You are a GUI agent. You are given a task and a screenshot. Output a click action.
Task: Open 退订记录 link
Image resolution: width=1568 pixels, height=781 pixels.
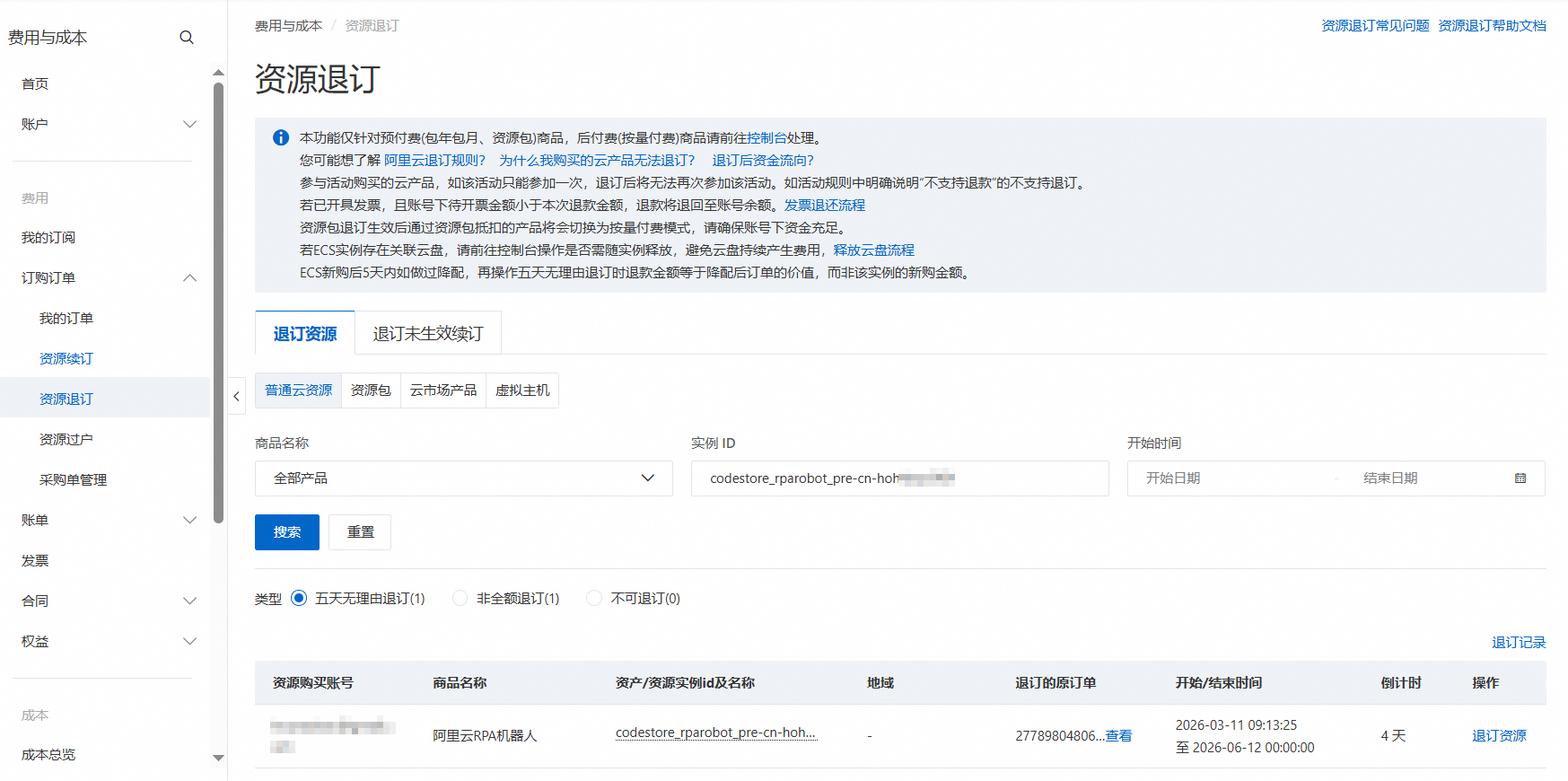tap(1519, 643)
